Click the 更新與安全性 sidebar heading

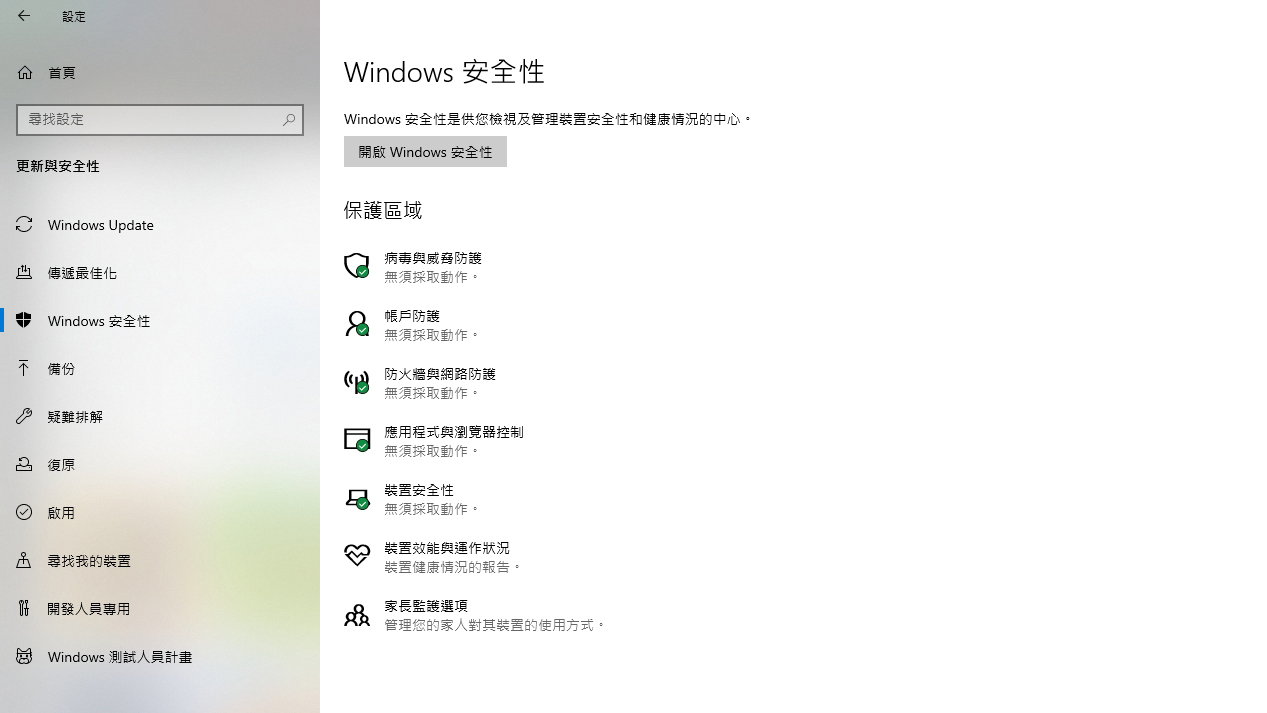[58, 166]
